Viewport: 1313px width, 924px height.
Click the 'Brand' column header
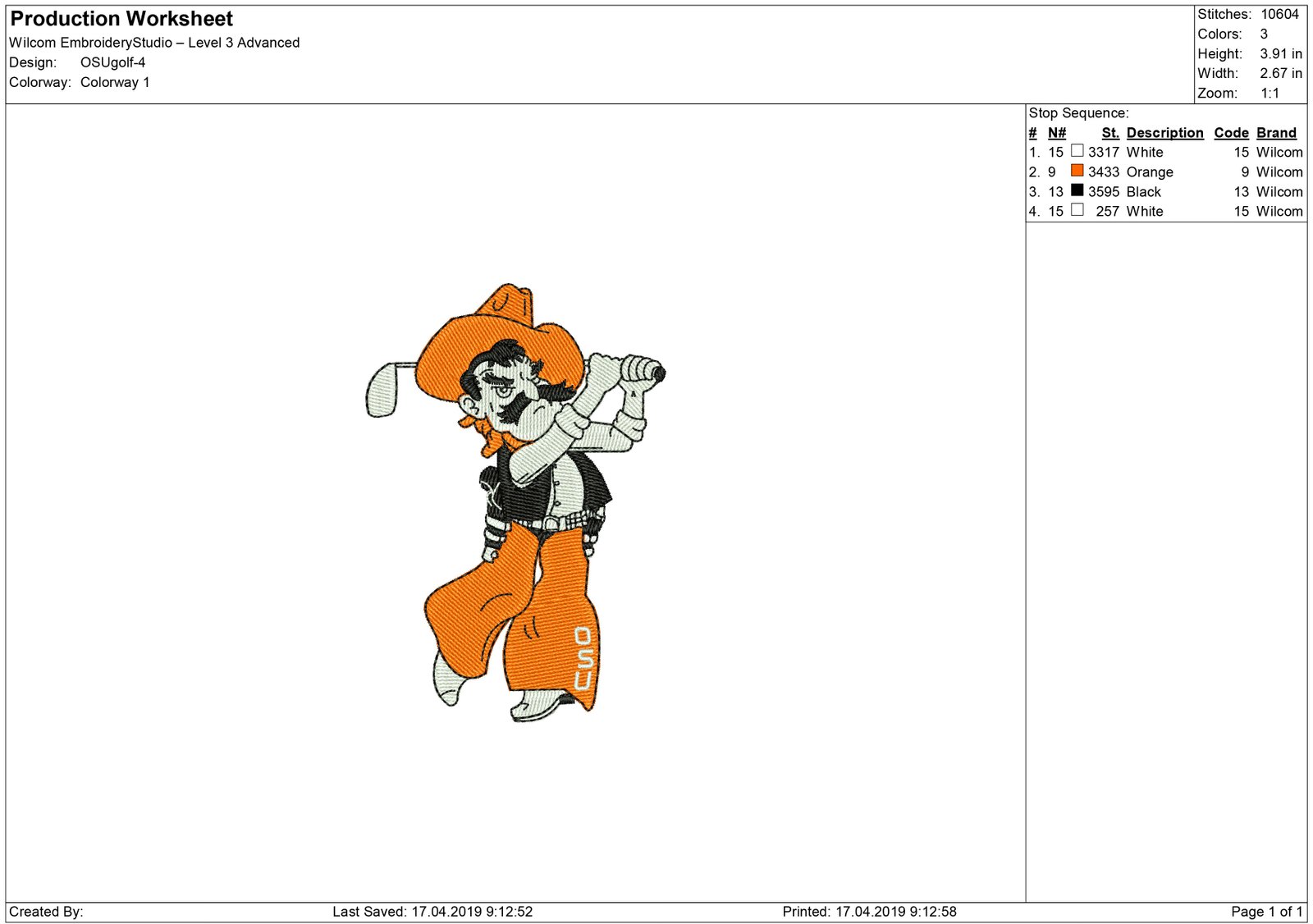(x=1276, y=133)
